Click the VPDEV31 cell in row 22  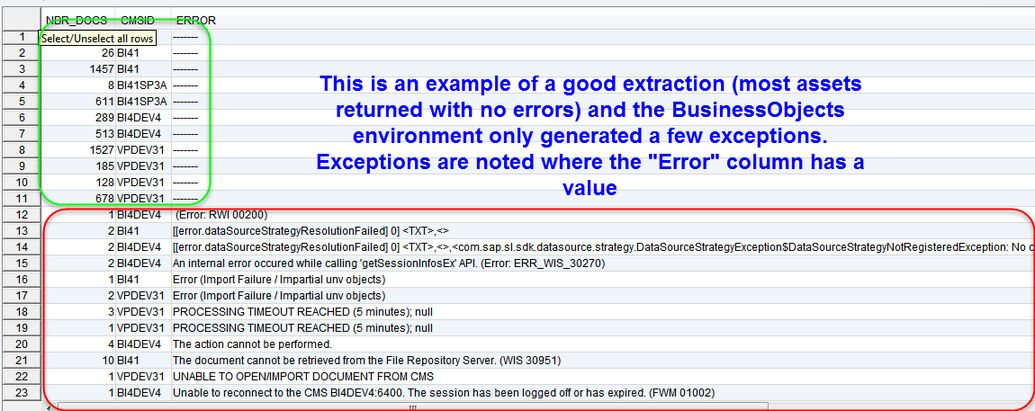(143, 376)
